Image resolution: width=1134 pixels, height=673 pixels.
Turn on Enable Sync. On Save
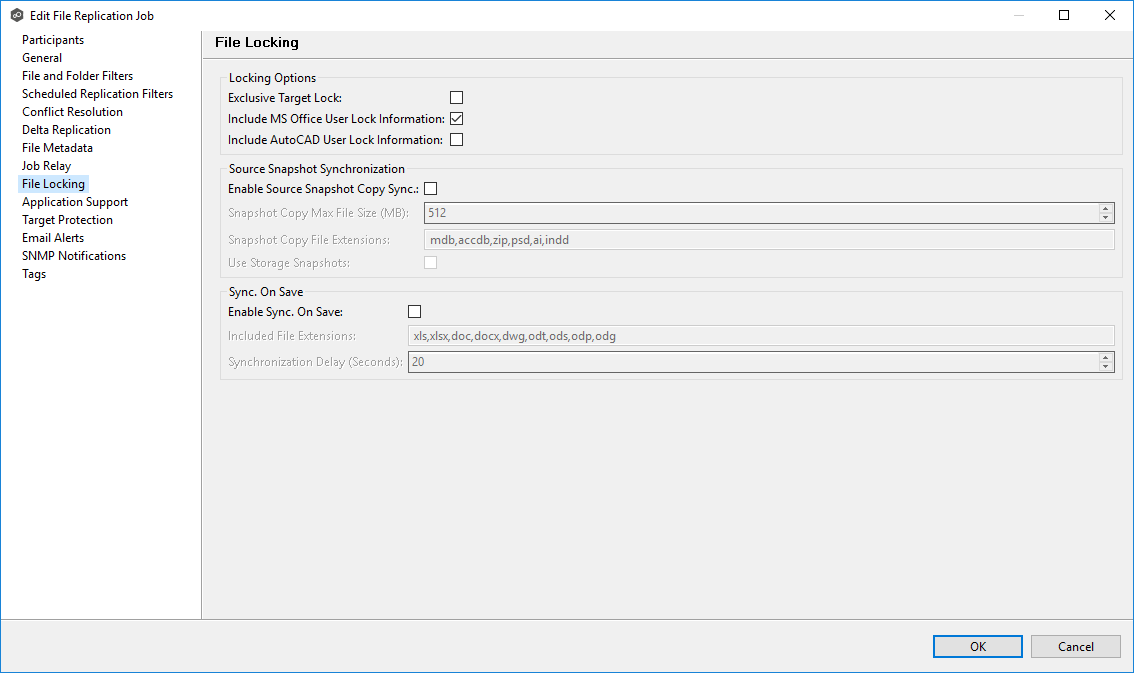(x=415, y=312)
